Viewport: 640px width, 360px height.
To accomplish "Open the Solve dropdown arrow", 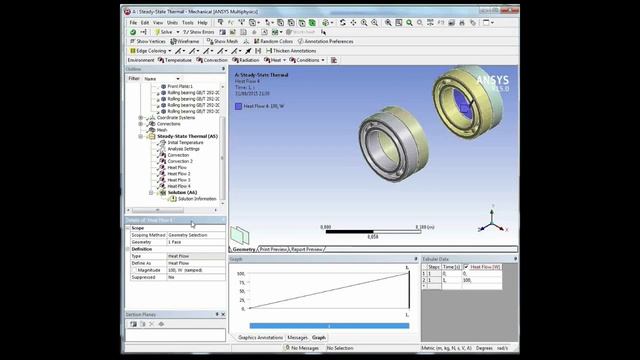I will pyautogui.click(x=178, y=32).
